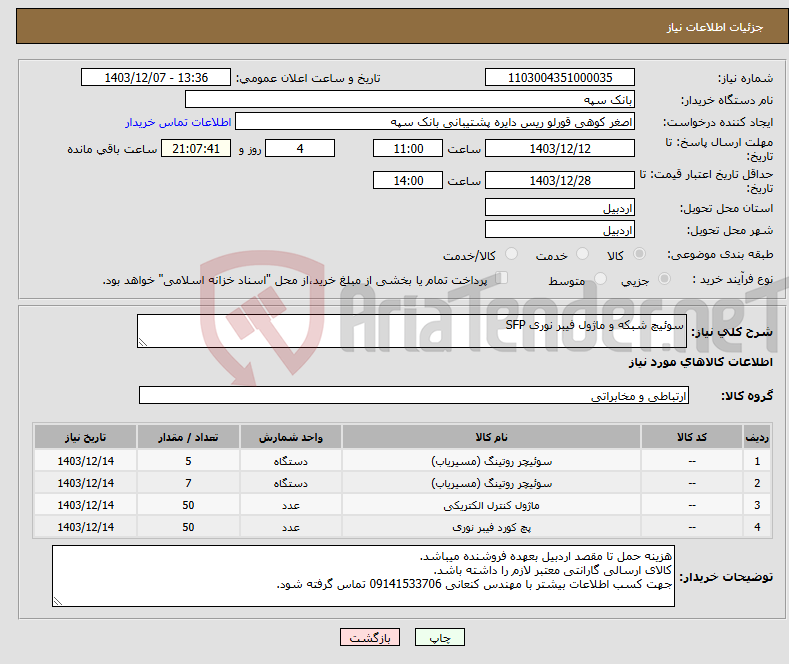The image size is (789, 664).
Task: Click the resize handle of description textarea
Action: (143, 342)
